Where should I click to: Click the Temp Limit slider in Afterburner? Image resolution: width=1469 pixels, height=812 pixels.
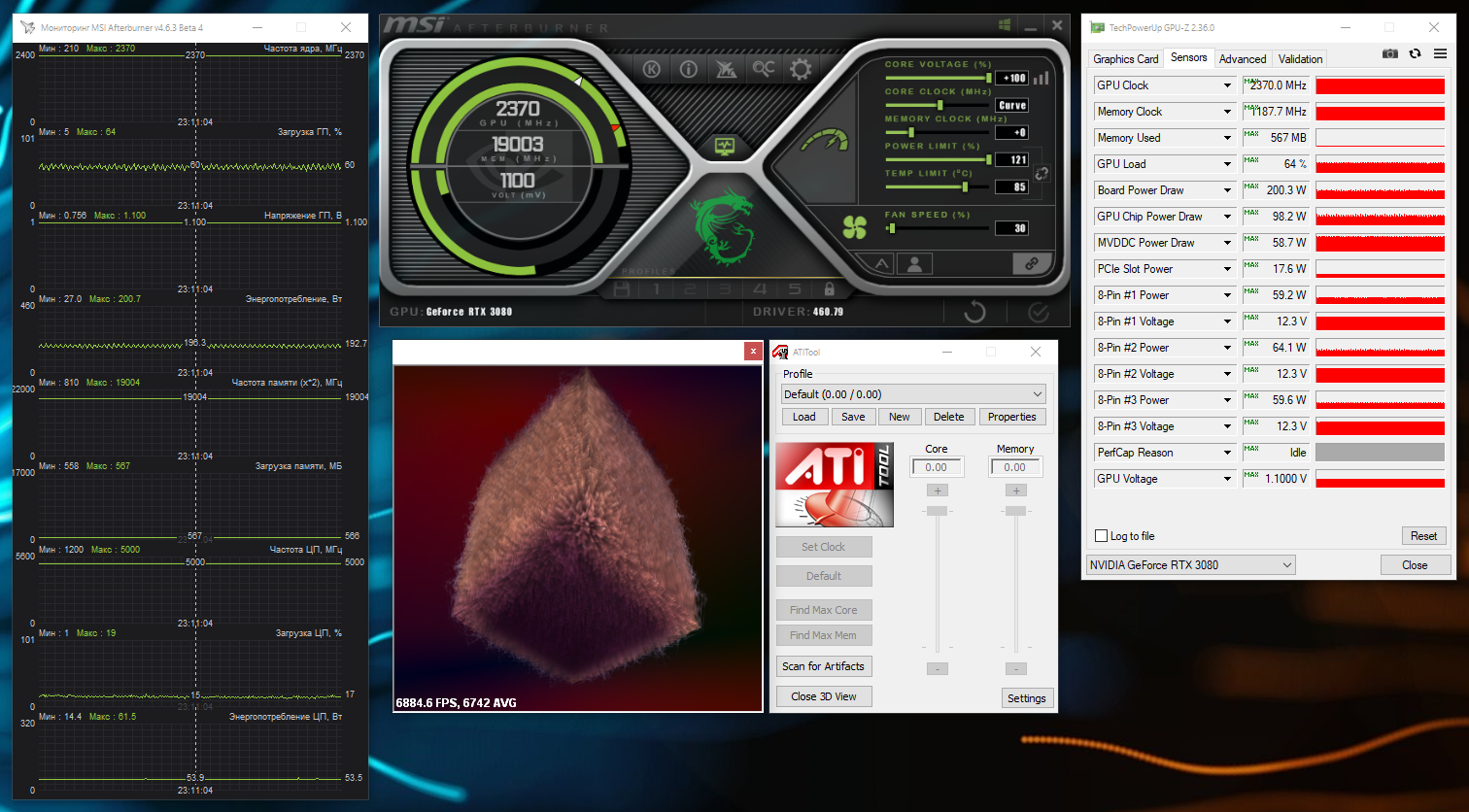point(938,186)
